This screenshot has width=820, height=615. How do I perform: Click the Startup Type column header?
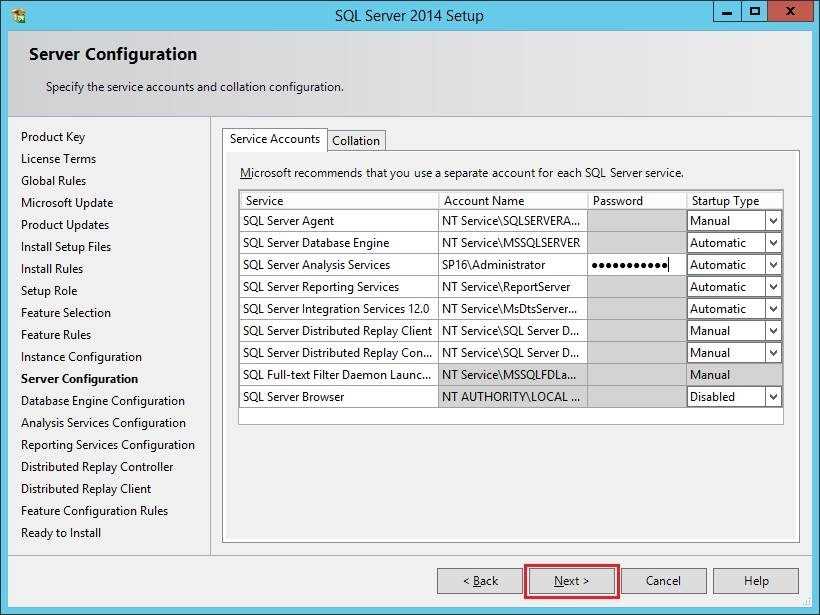coord(734,201)
